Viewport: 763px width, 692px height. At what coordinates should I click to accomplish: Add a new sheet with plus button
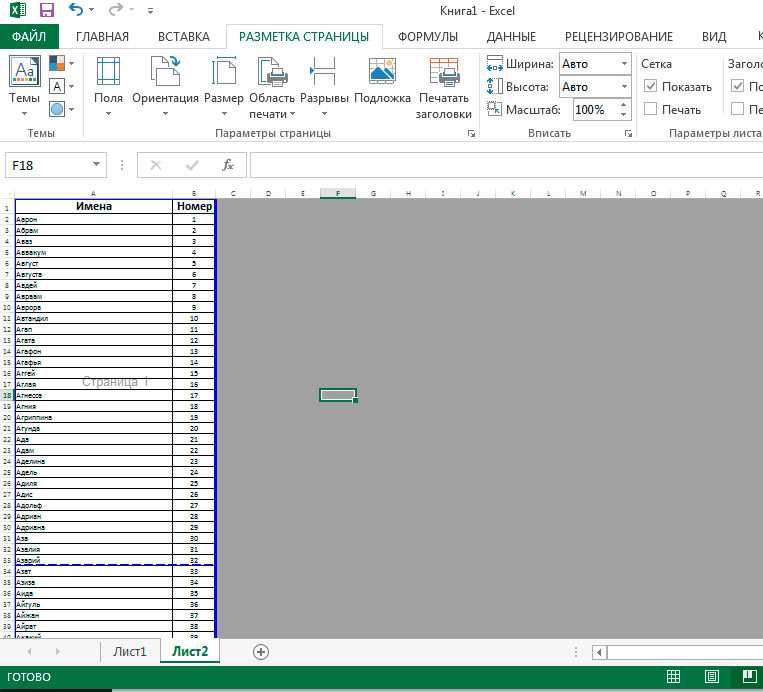(261, 652)
